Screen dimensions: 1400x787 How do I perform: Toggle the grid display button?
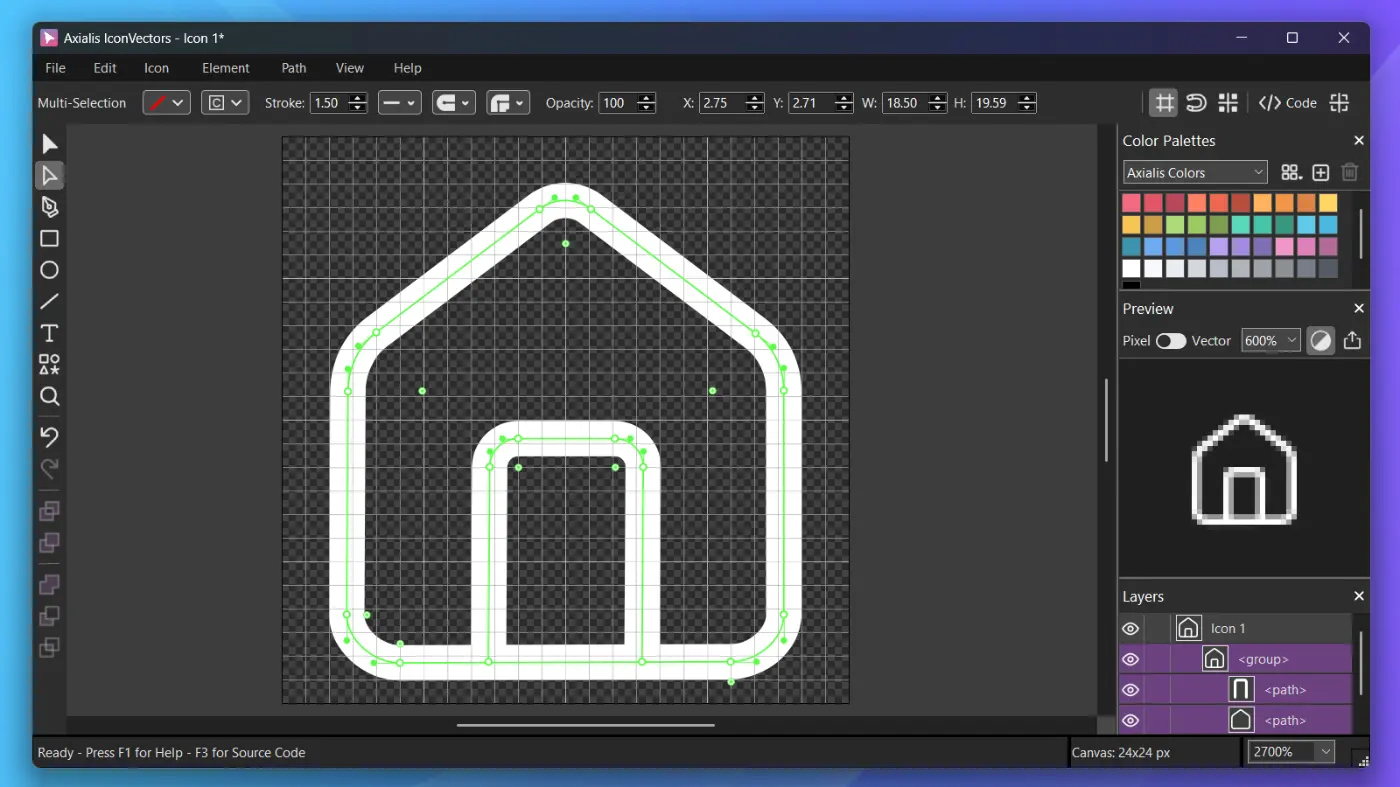[1163, 103]
